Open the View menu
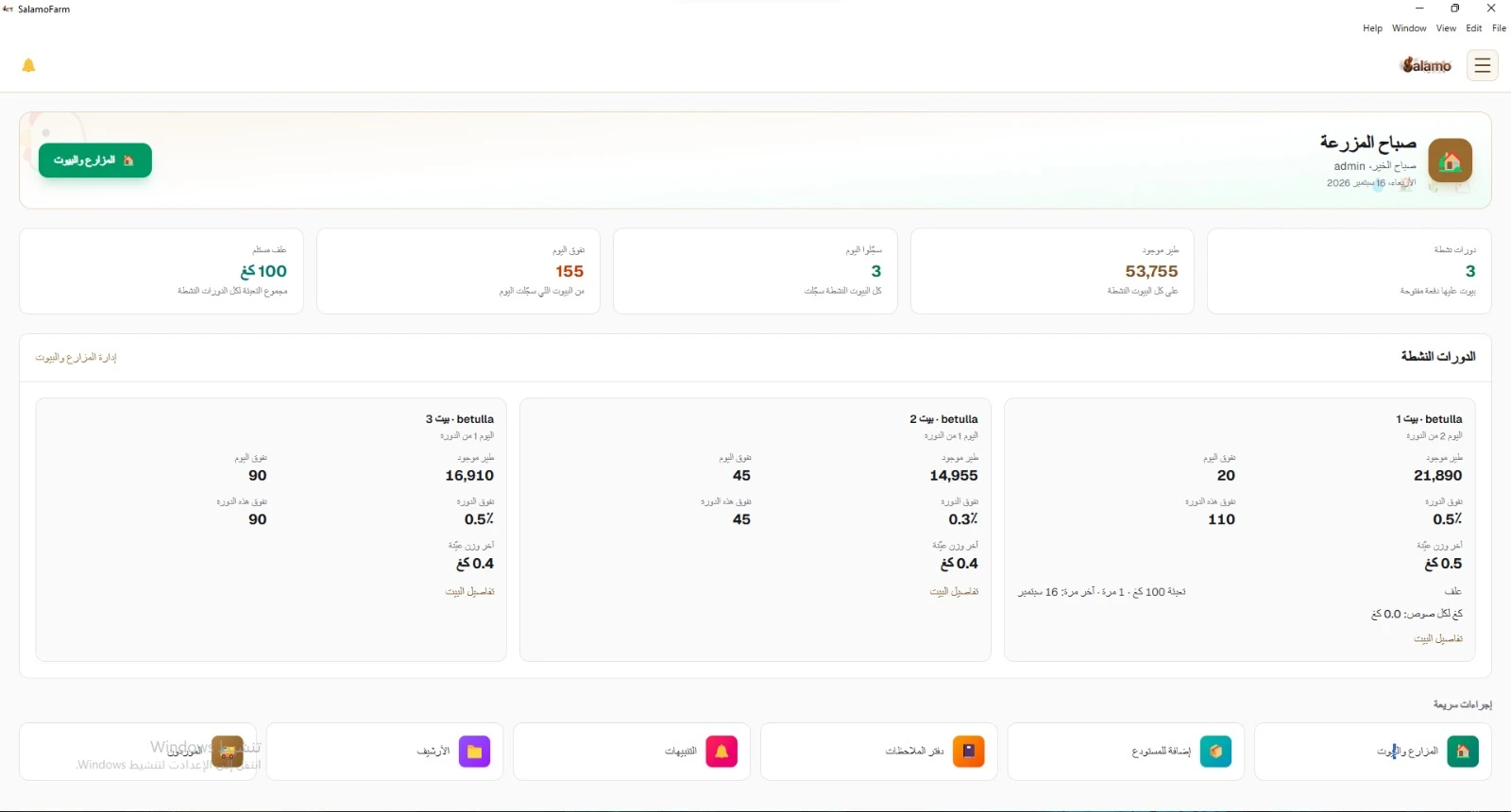This screenshot has height=812, width=1511. point(1446,28)
